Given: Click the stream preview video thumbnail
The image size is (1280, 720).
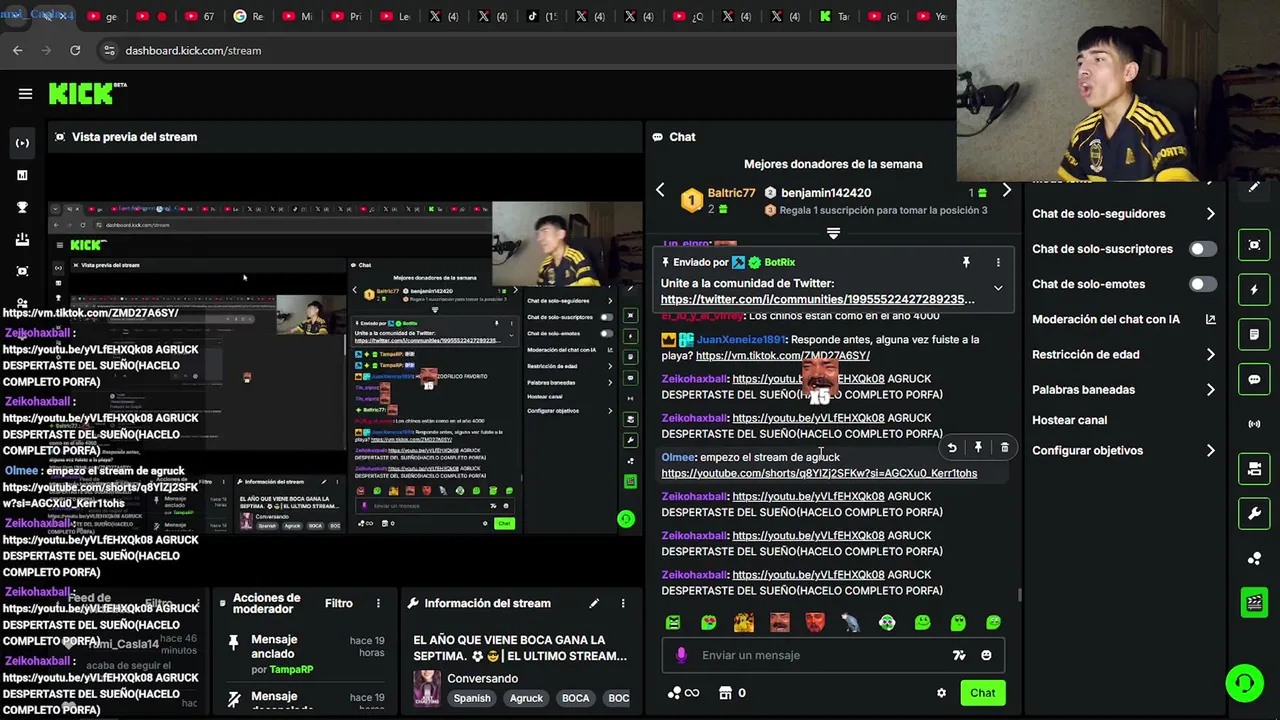Looking at the screenshot, I should click(345, 366).
